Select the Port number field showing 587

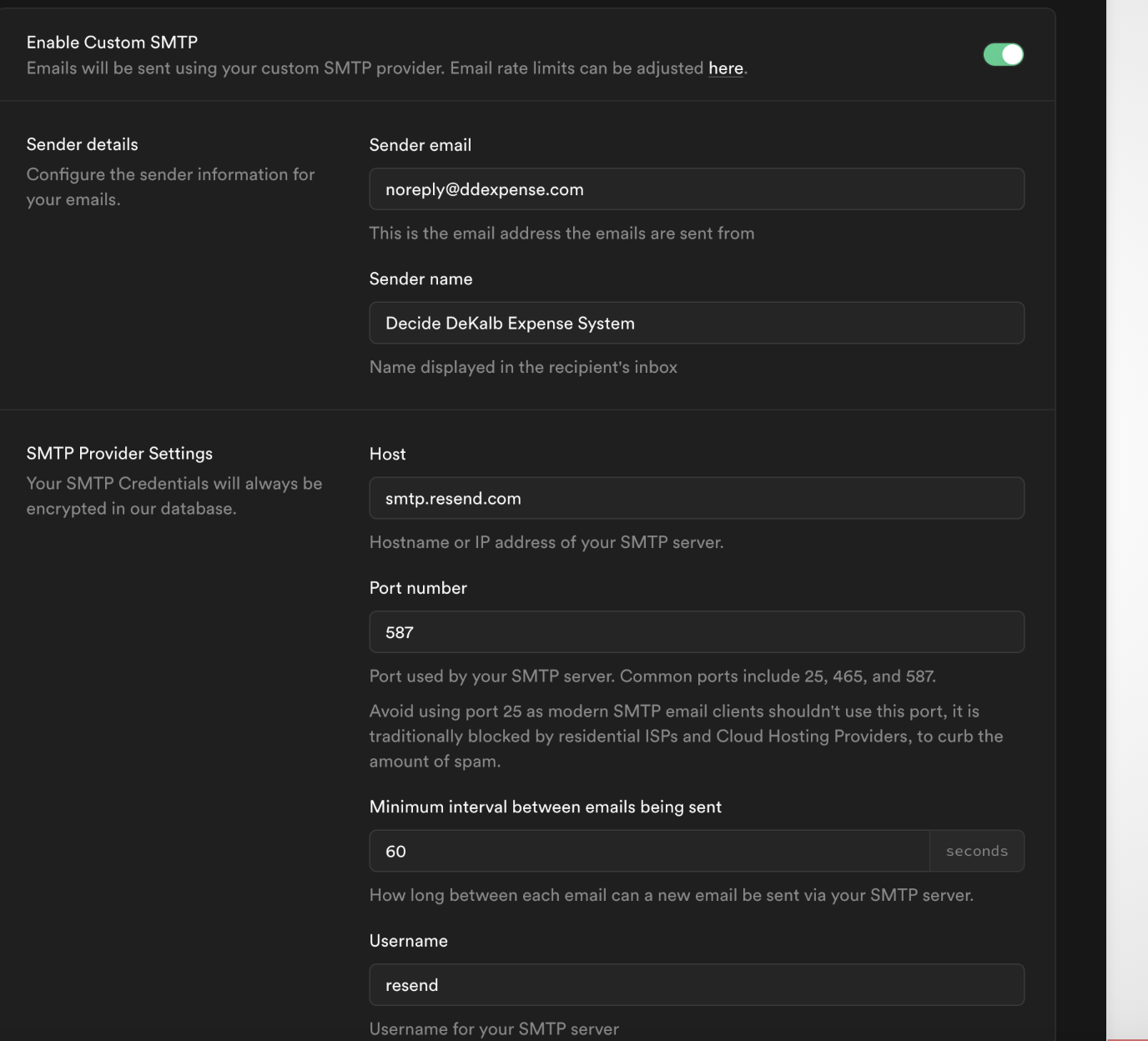point(696,632)
